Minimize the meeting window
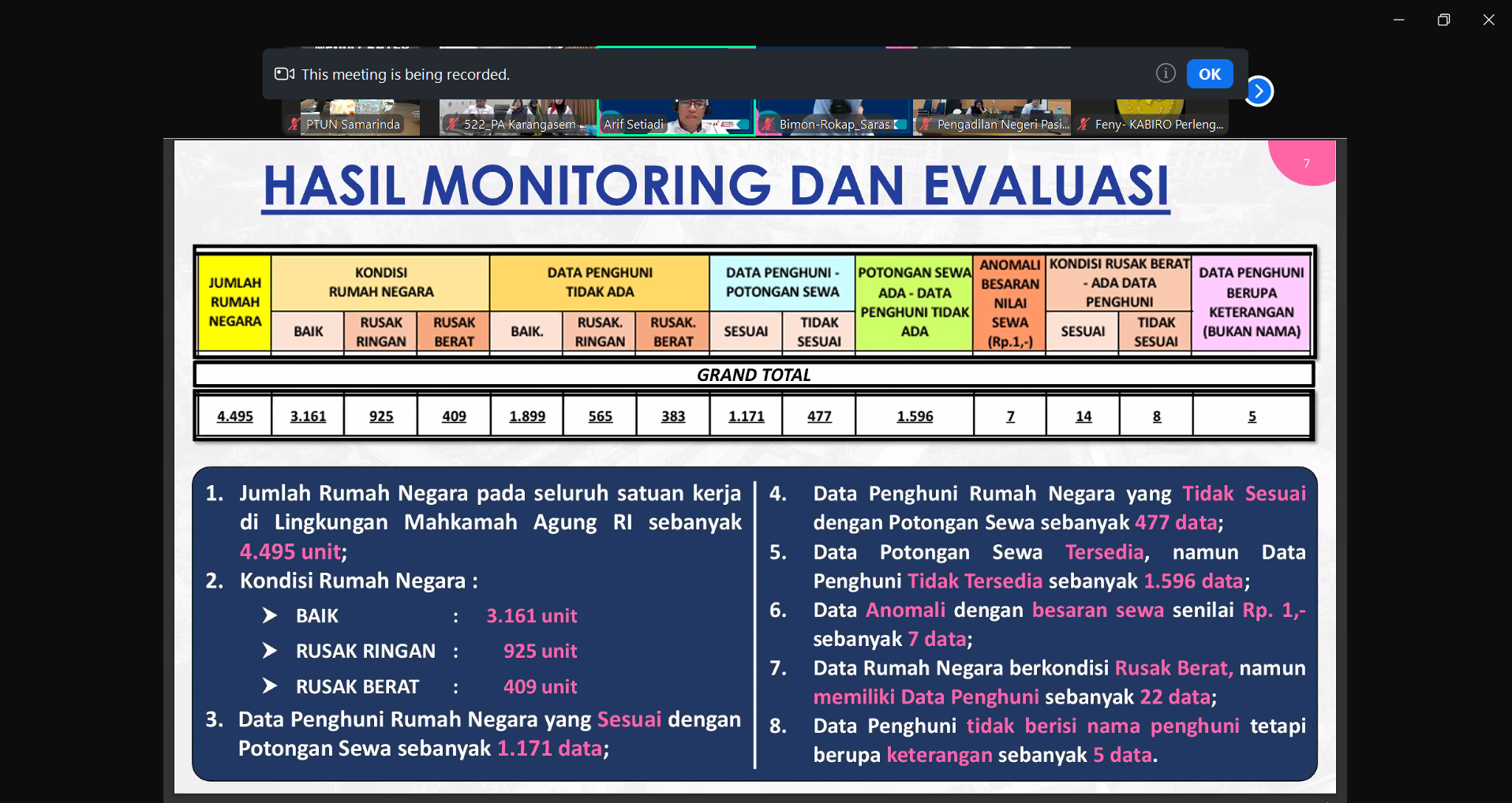Image resolution: width=1512 pixels, height=803 pixels. (1398, 20)
